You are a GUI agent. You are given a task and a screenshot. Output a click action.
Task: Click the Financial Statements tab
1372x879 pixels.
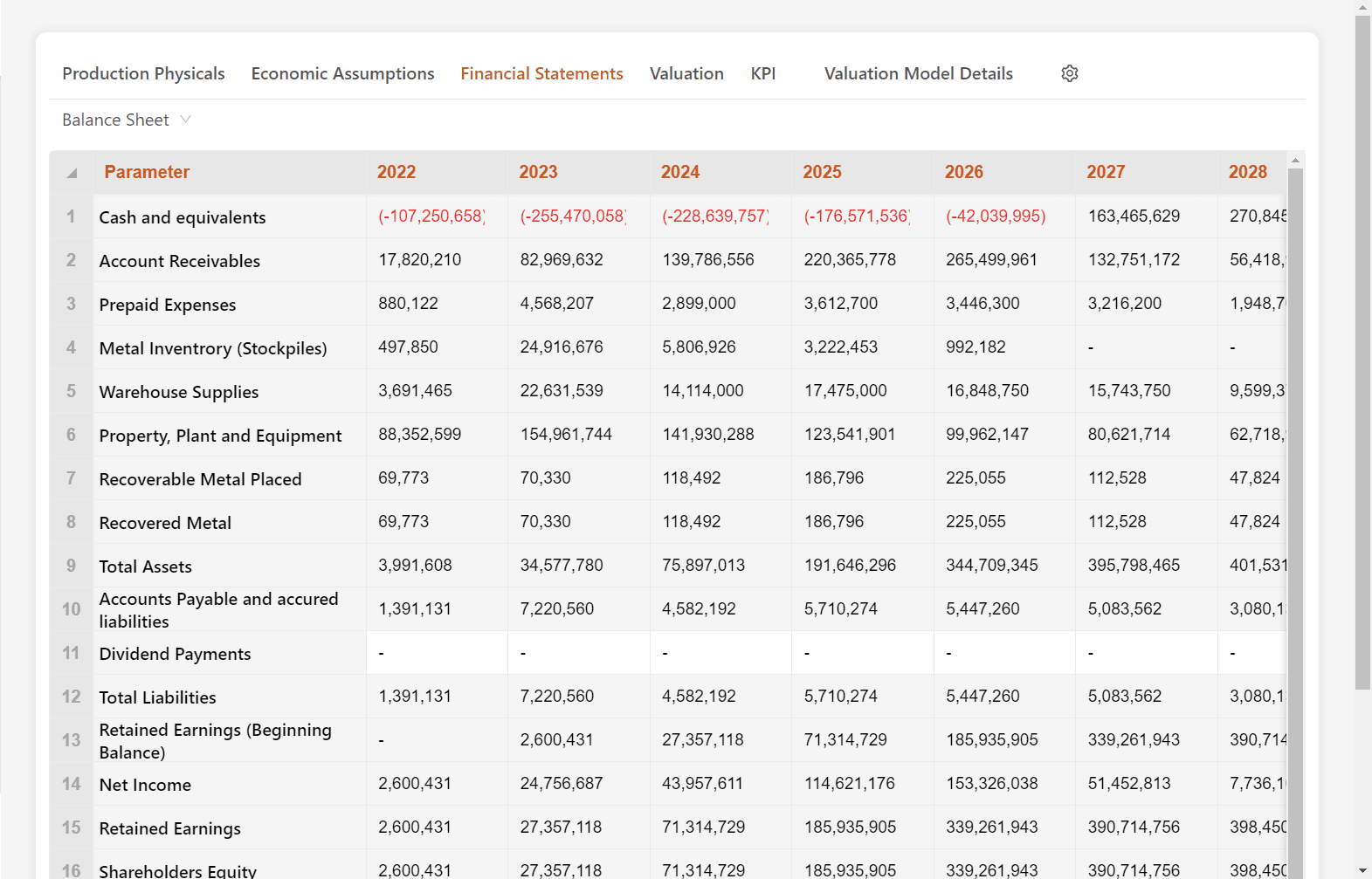[x=541, y=73]
